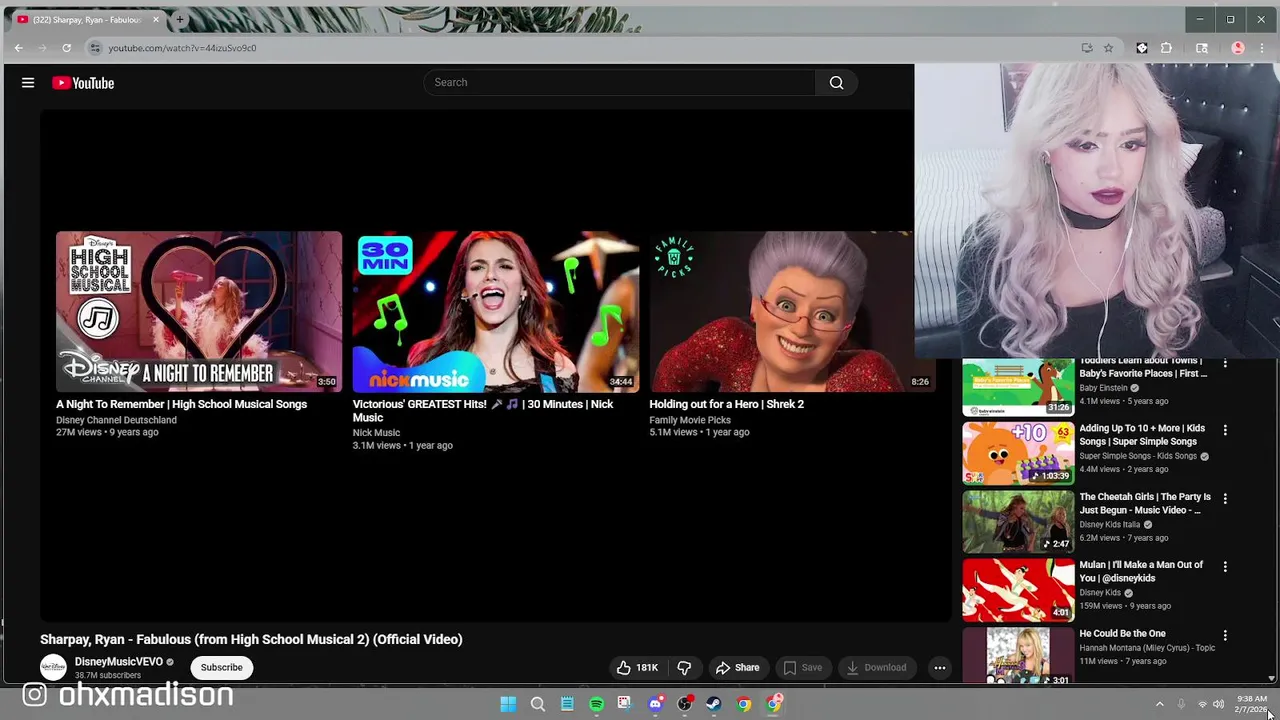Open the clock and date in taskbar
The height and width of the screenshot is (720, 1280).
1251,704
